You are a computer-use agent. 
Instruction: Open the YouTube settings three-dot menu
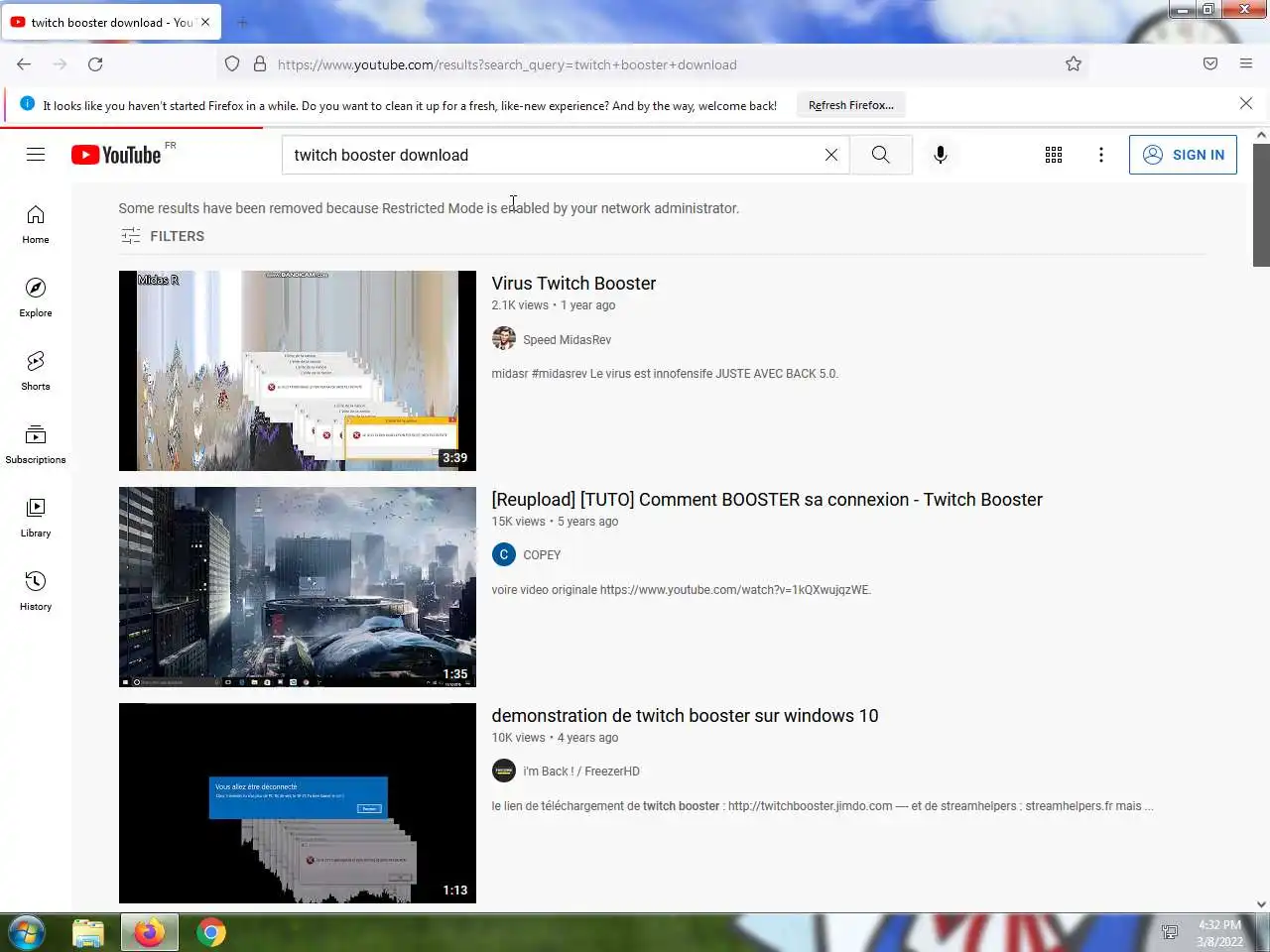tap(1101, 155)
